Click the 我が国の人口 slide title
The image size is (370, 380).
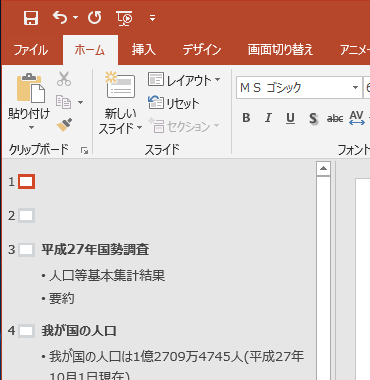click(79, 331)
